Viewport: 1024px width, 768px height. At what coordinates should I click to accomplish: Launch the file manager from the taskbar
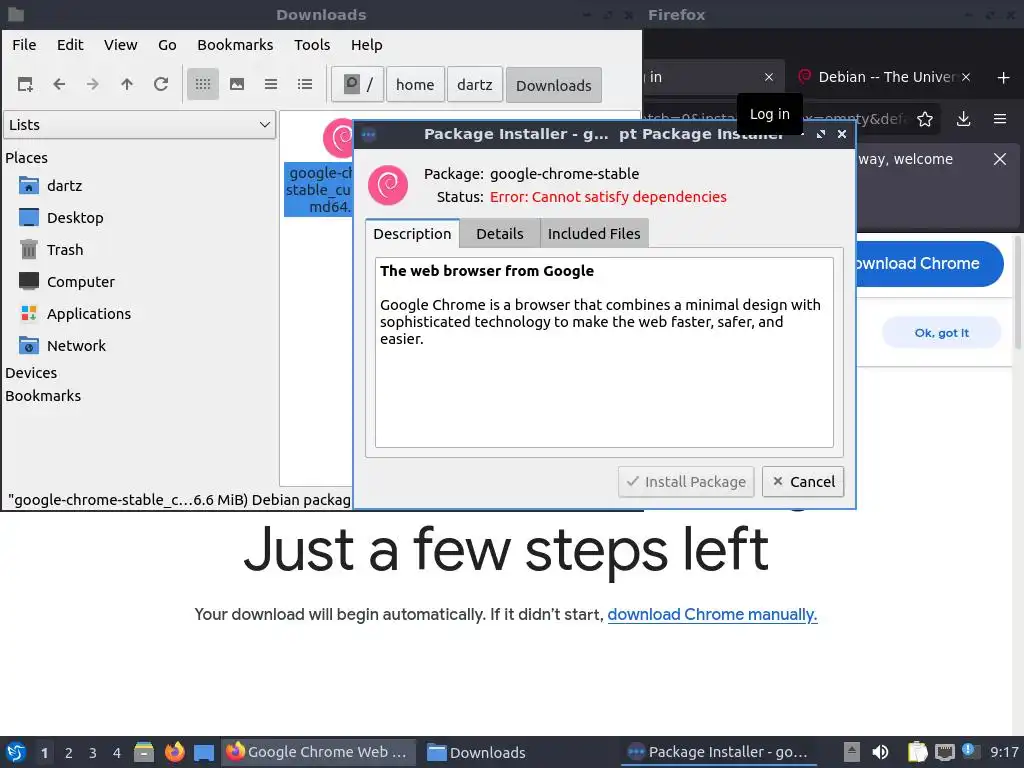[144, 752]
